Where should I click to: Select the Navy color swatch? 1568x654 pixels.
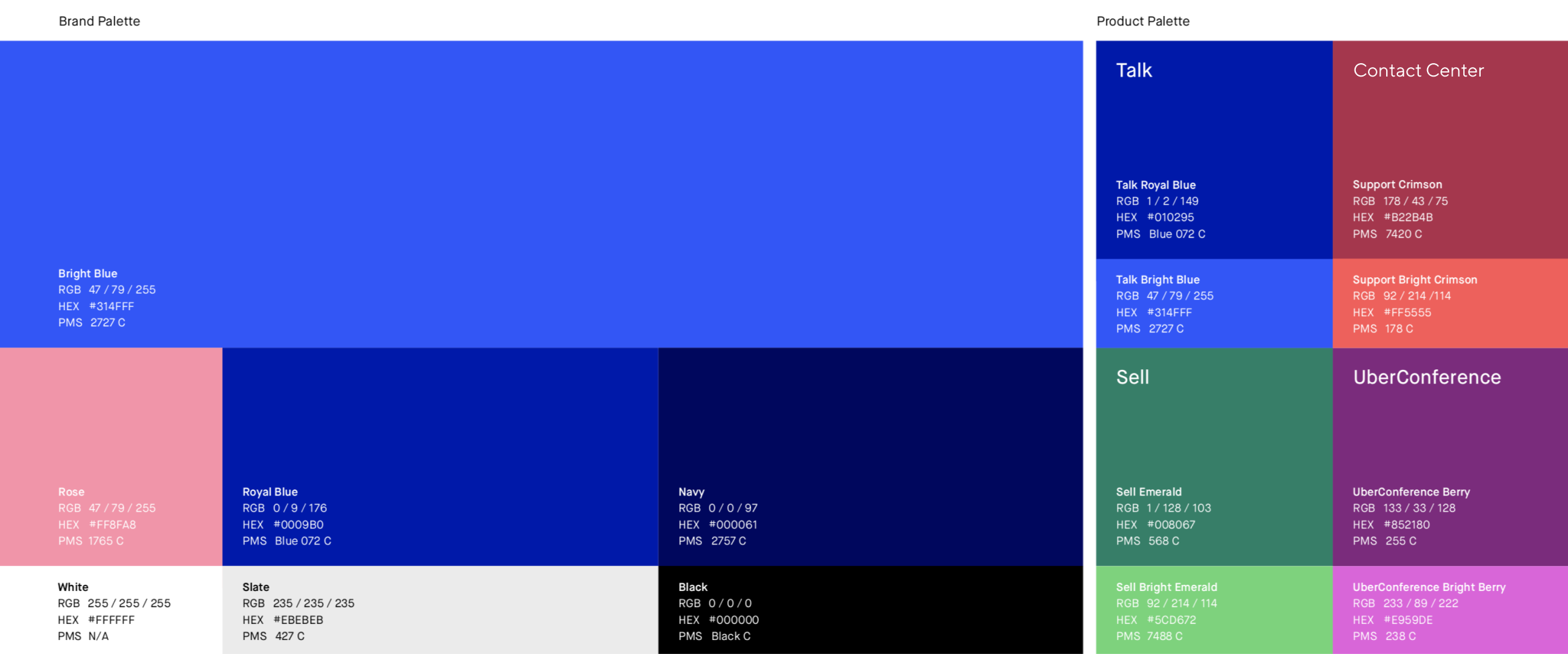point(871,457)
